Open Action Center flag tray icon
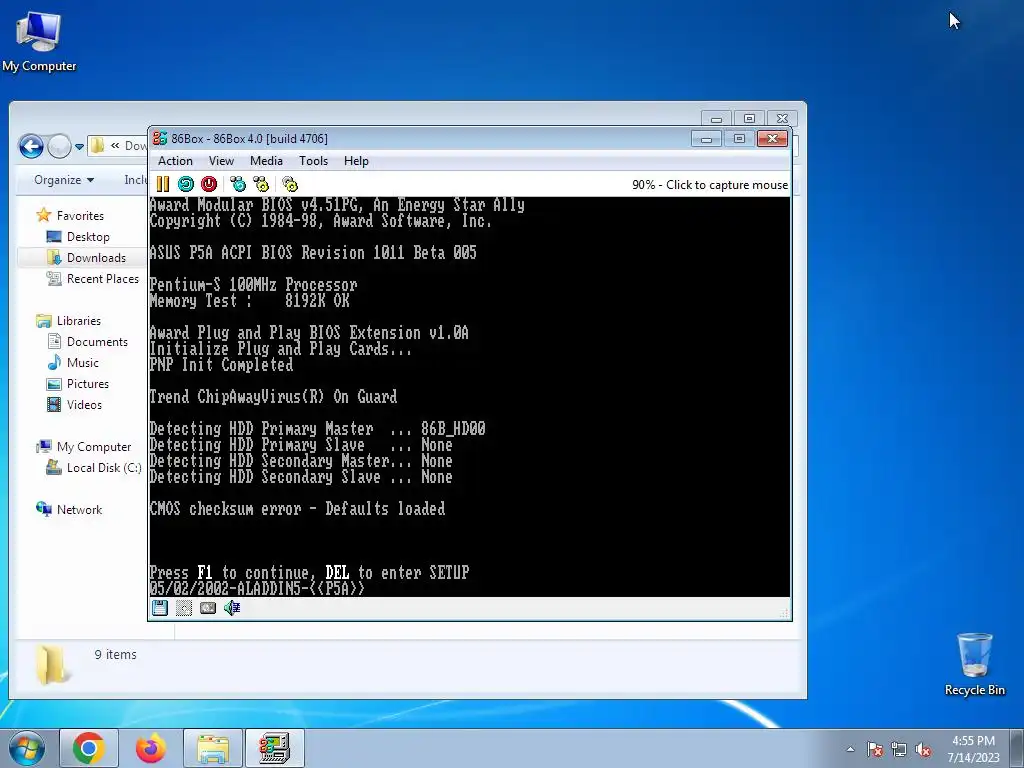This screenshot has width=1024, height=768. pos(875,749)
